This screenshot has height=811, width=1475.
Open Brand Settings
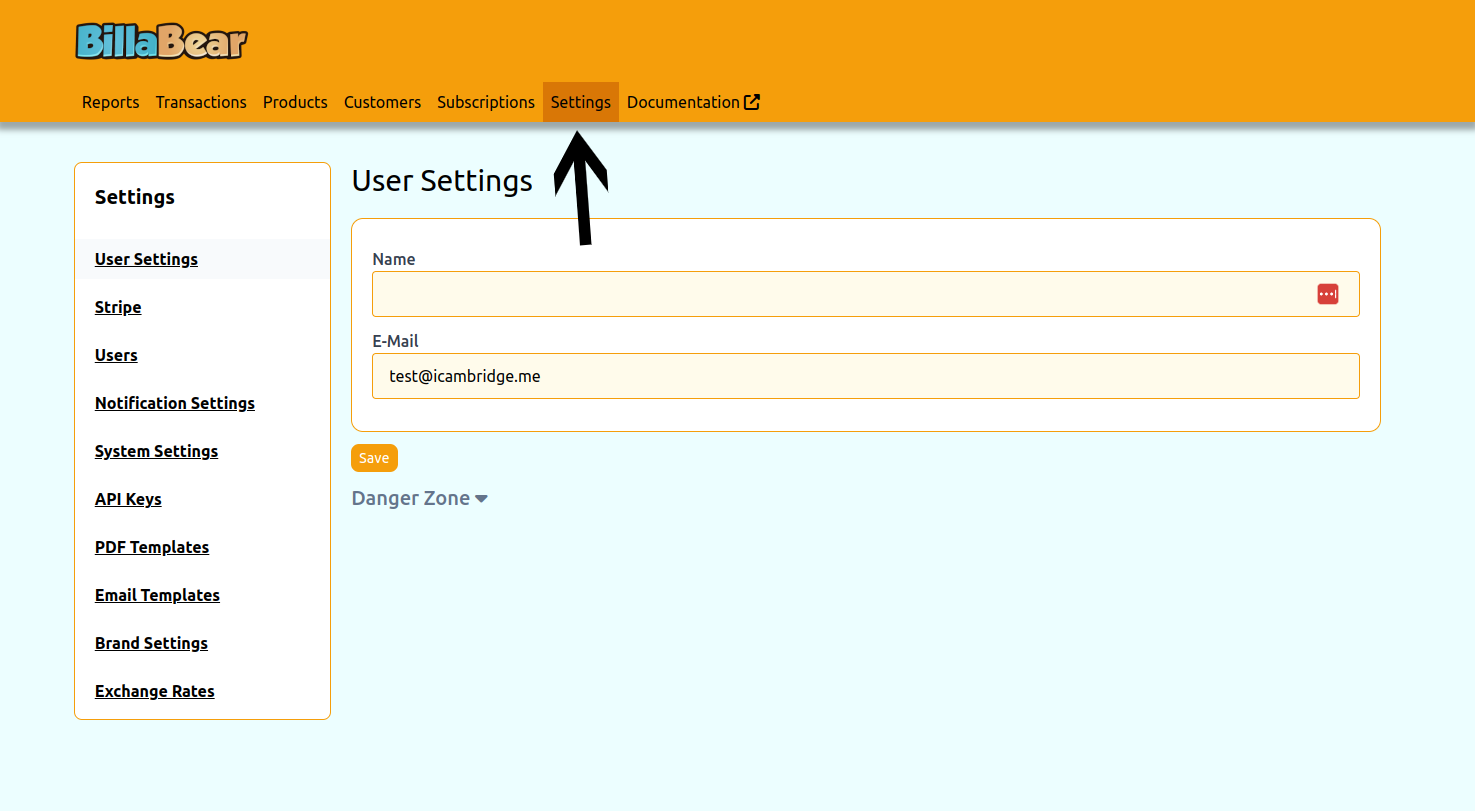[x=151, y=643]
